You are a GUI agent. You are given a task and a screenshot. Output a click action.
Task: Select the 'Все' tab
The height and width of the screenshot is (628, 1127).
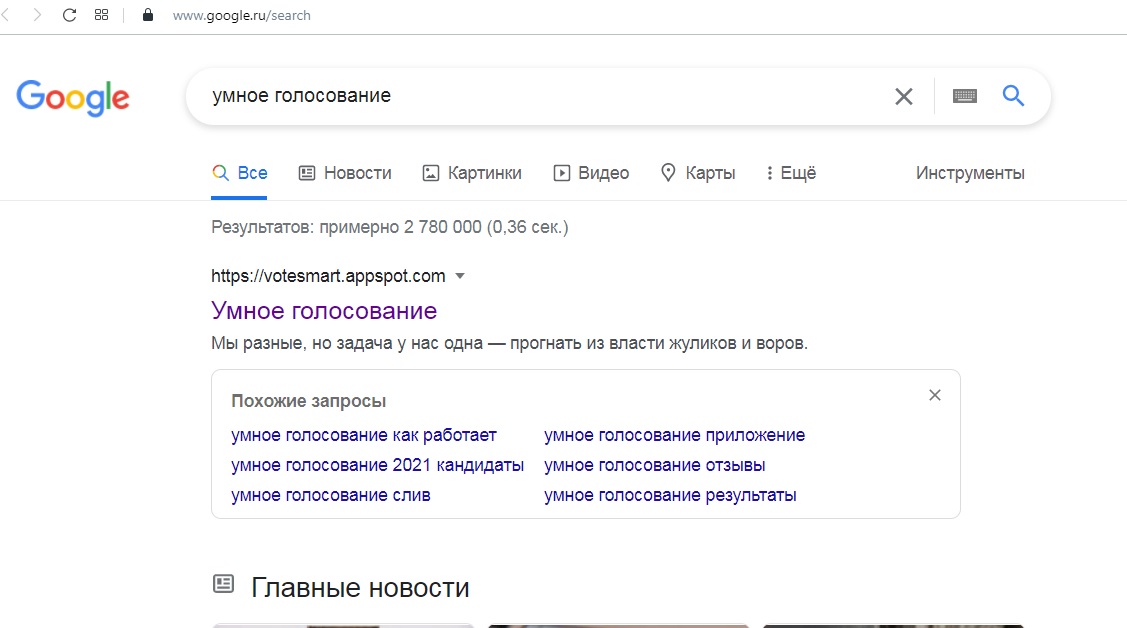point(239,173)
